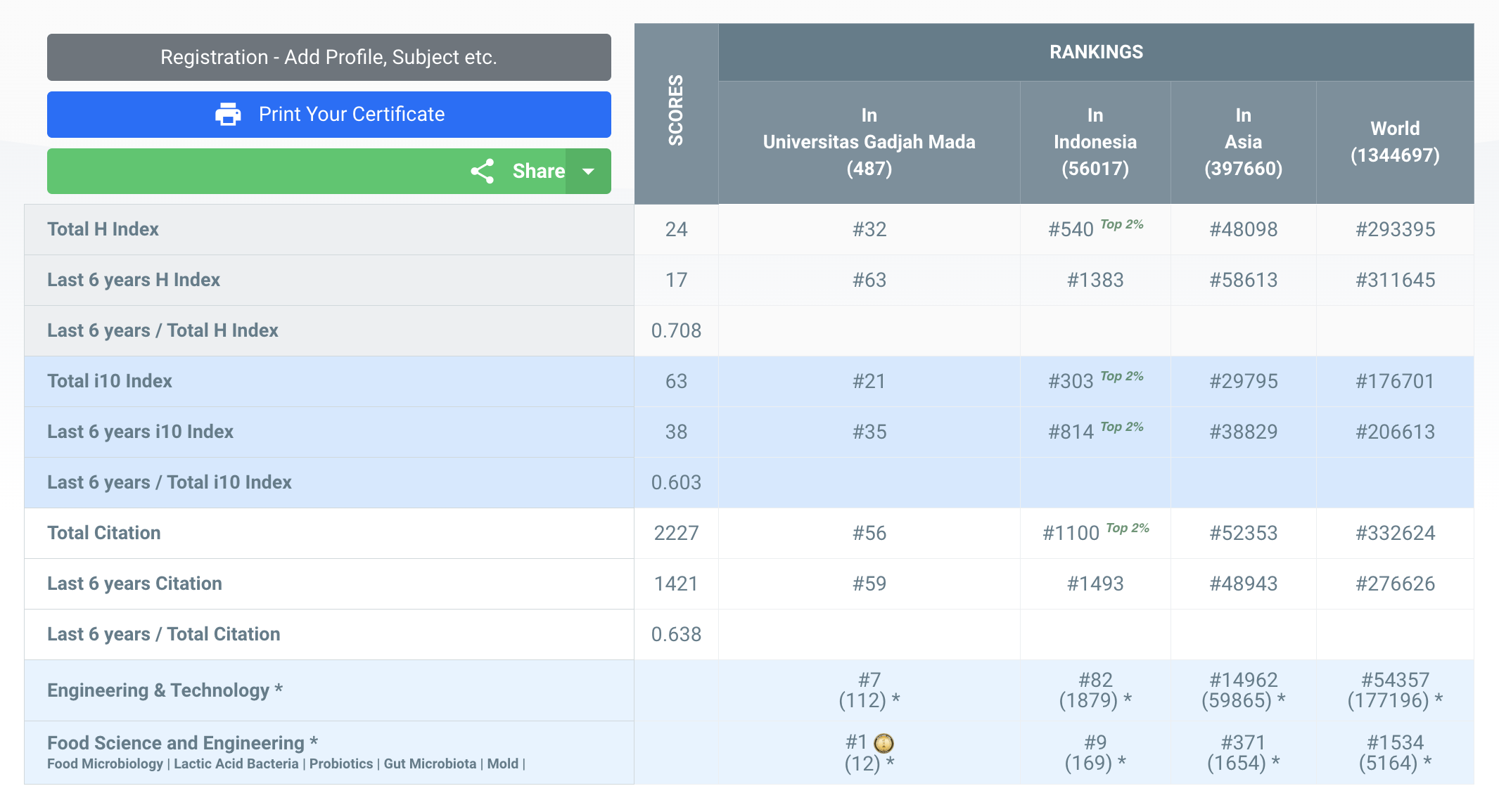1499x812 pixels.
Task: Click the Gut Microbiota keyword
Action: [x=430, y=763]
